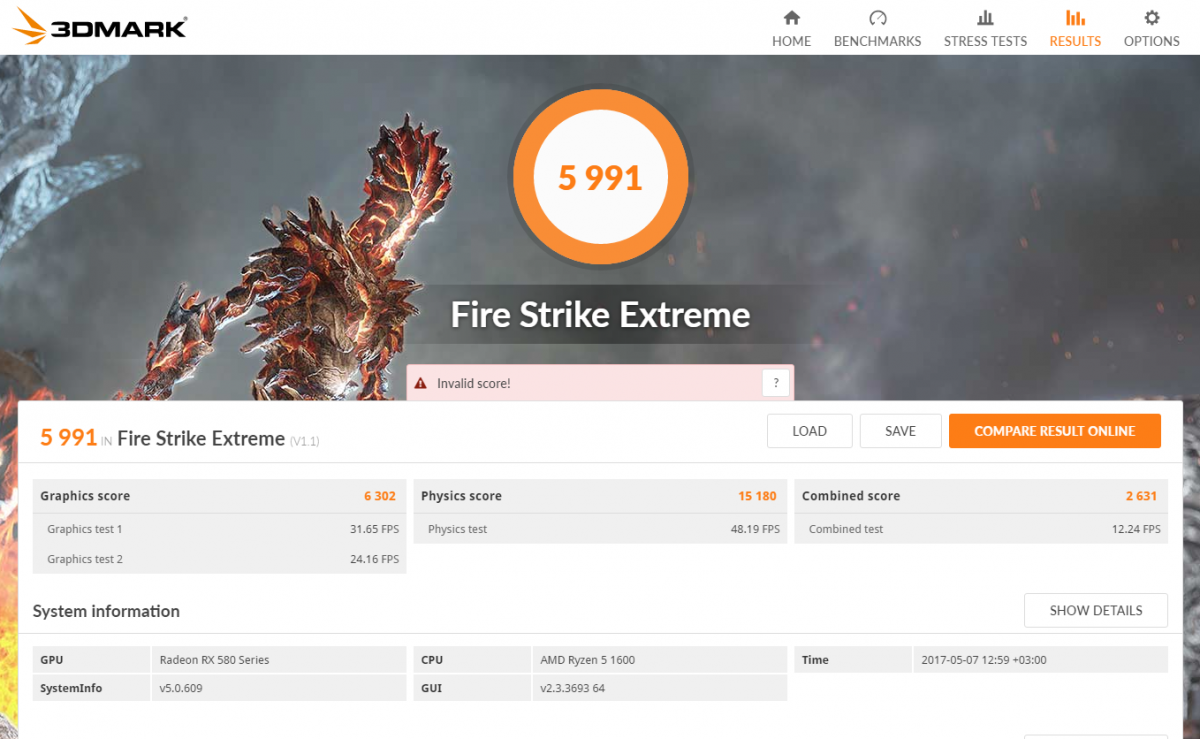Open the Home section
1200x739 pixels.
coord(791,29)
